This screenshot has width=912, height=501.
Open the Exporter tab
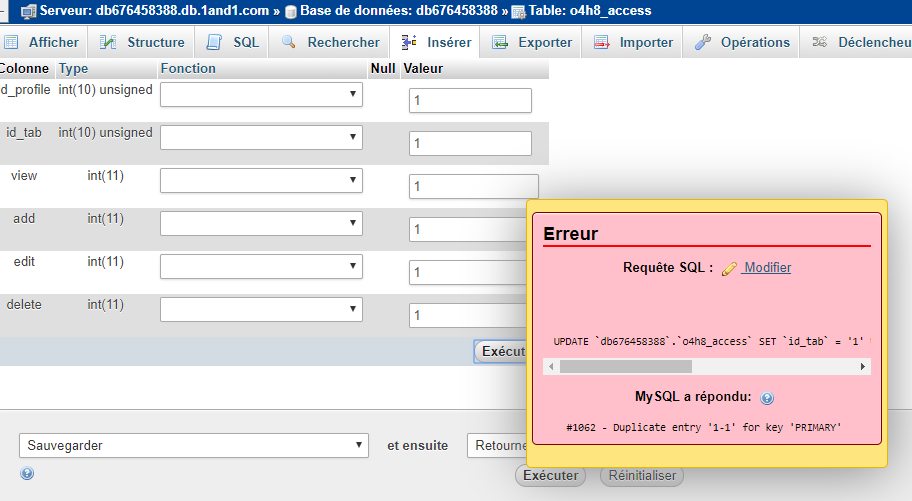[x=531, y=42]
